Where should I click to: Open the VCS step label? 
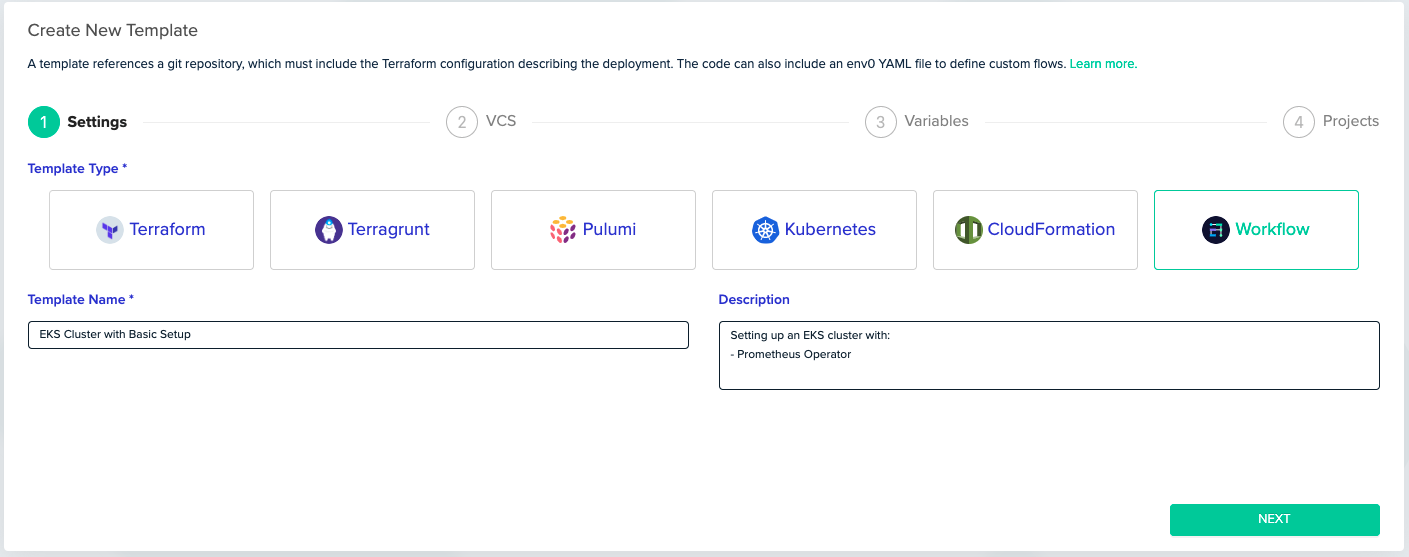tap(501, 121)
